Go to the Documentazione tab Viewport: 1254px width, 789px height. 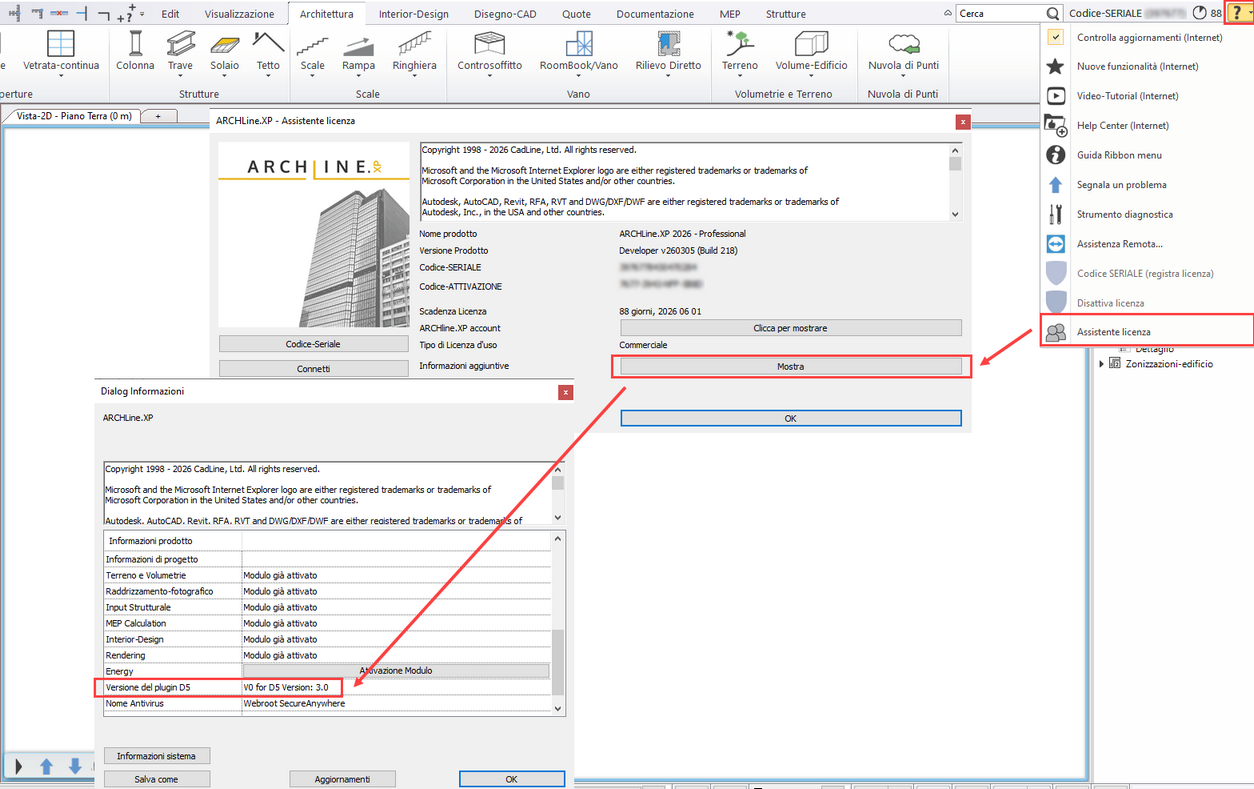pyautogui.click(x=655, y=14)
